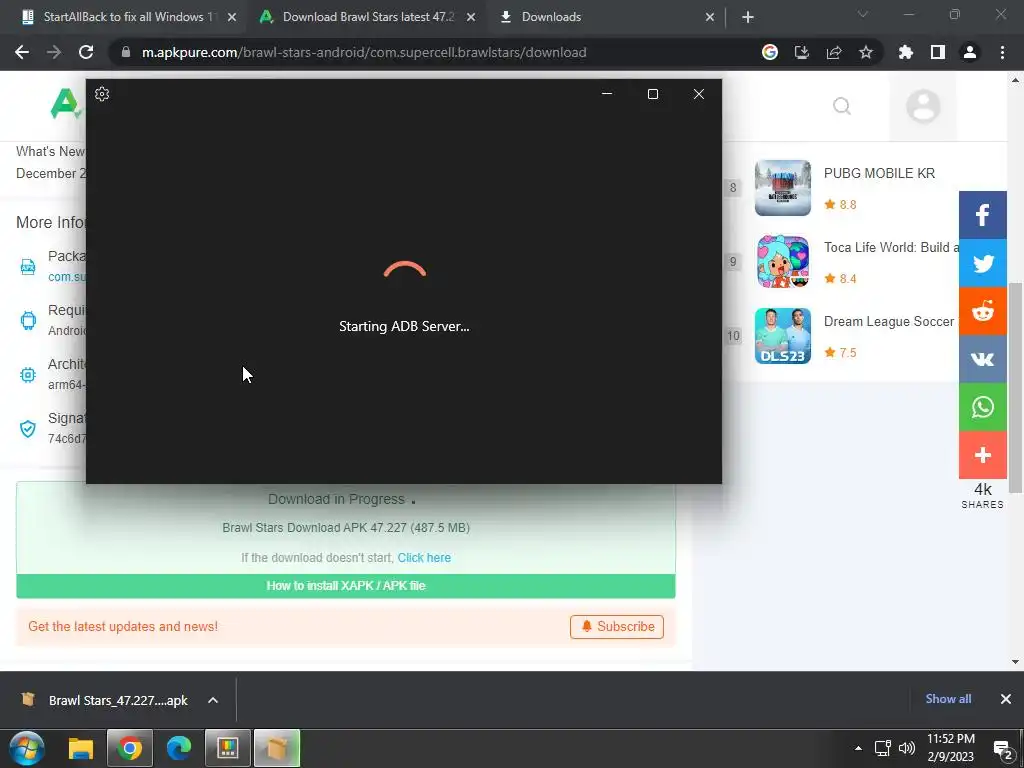The width and height of the screenshot is (1024, 768).
Task: Open a new Chrome tab
Action: [x=748, y=17]
